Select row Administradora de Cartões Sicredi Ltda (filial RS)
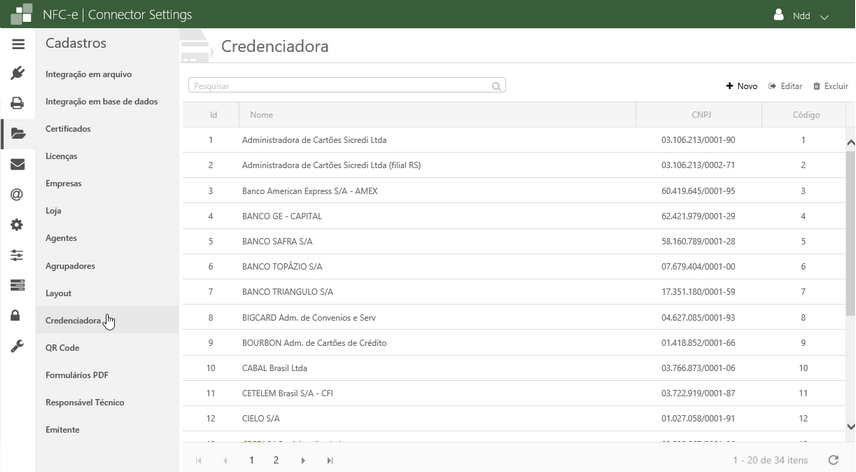The width and height of the screenshot is (856, 472). coord(514,165)
